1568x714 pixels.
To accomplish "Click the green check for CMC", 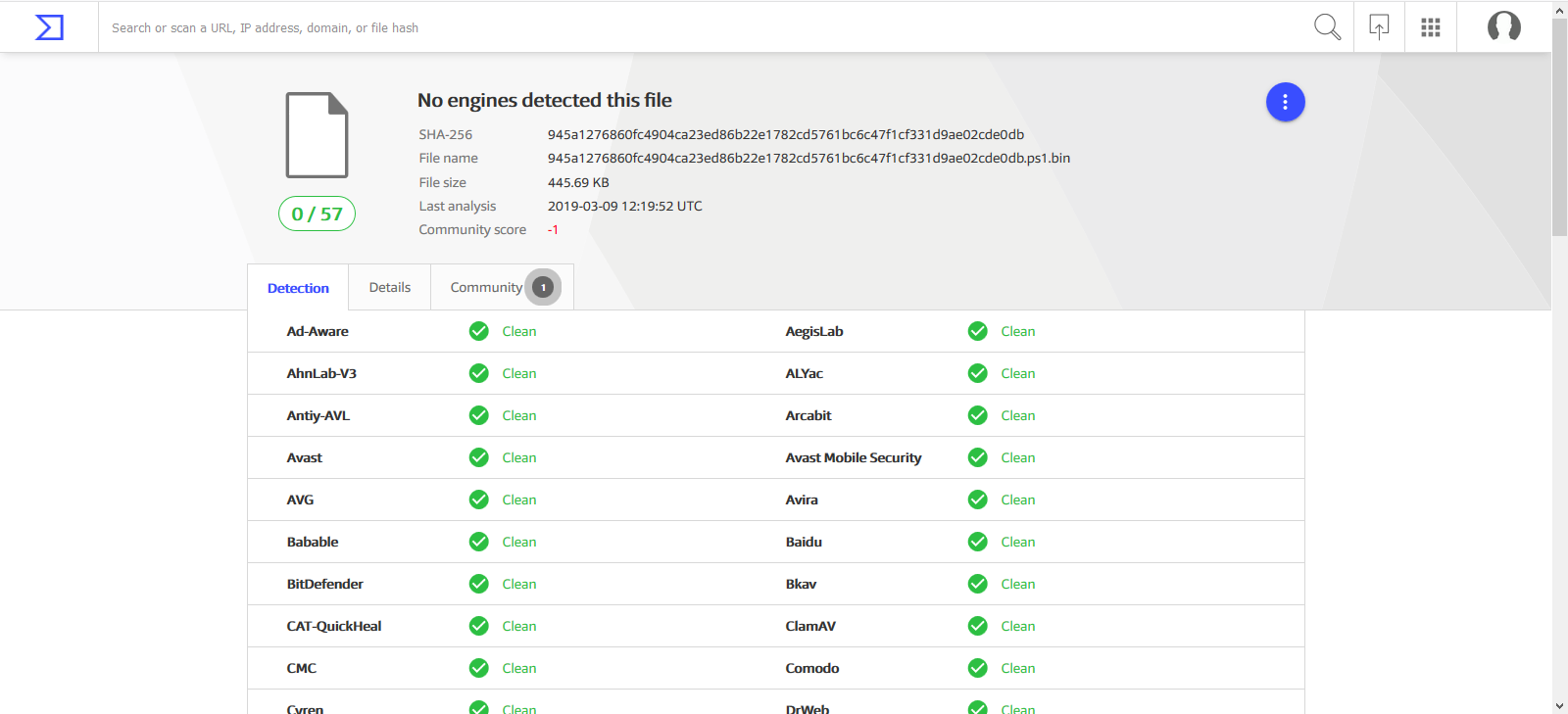I will coord(478,668).
